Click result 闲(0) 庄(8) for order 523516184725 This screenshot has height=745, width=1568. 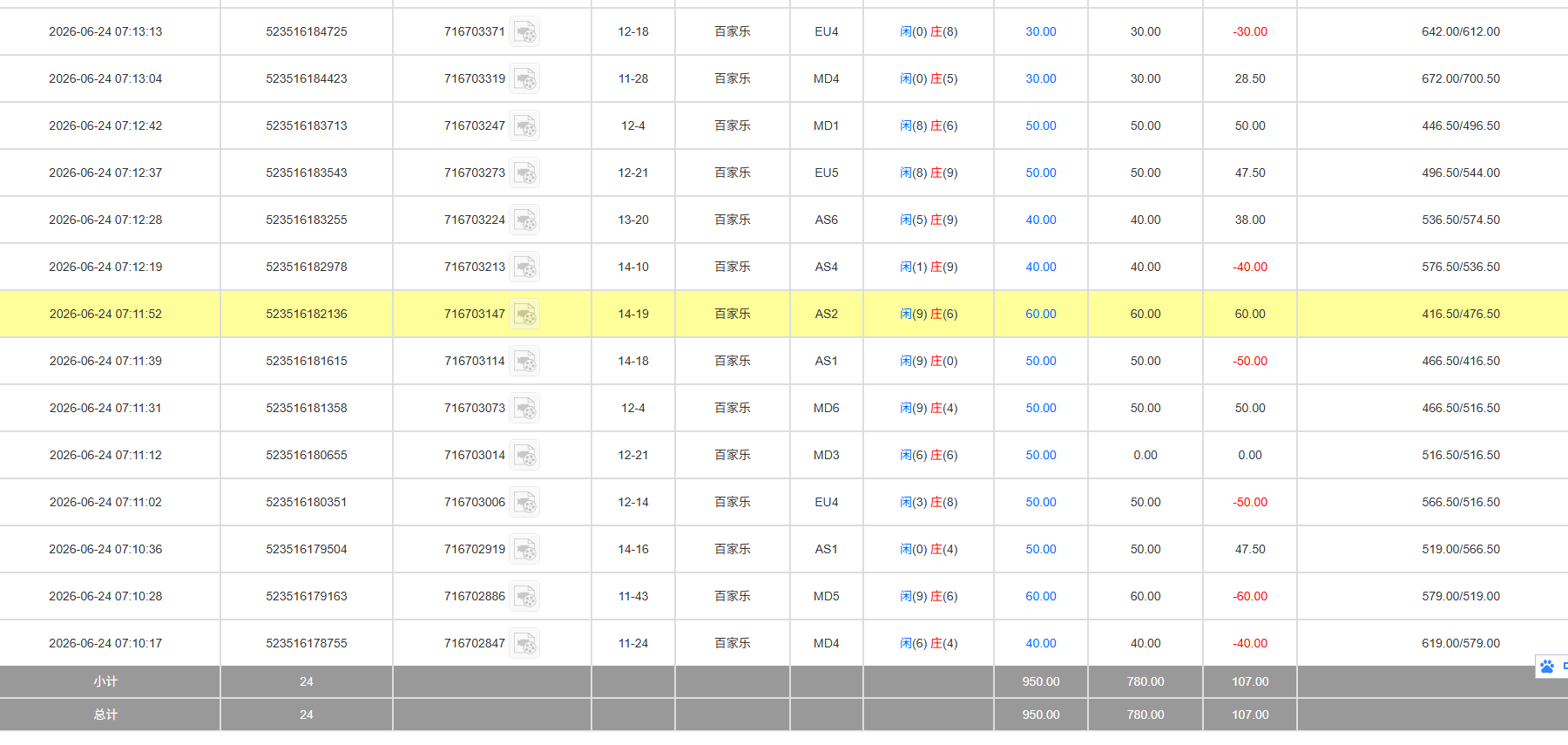click(x=929, y=31)
